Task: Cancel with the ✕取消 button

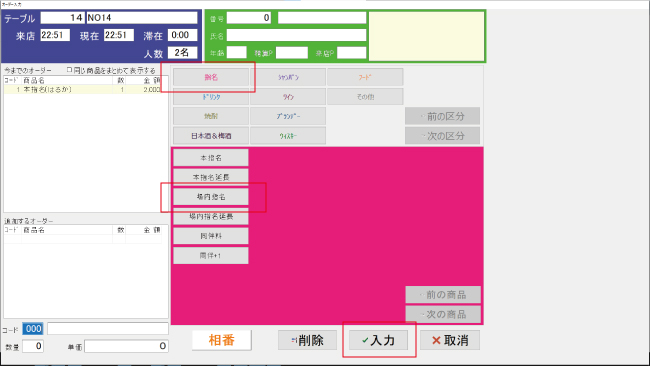Action: click(x=450, y=340)
